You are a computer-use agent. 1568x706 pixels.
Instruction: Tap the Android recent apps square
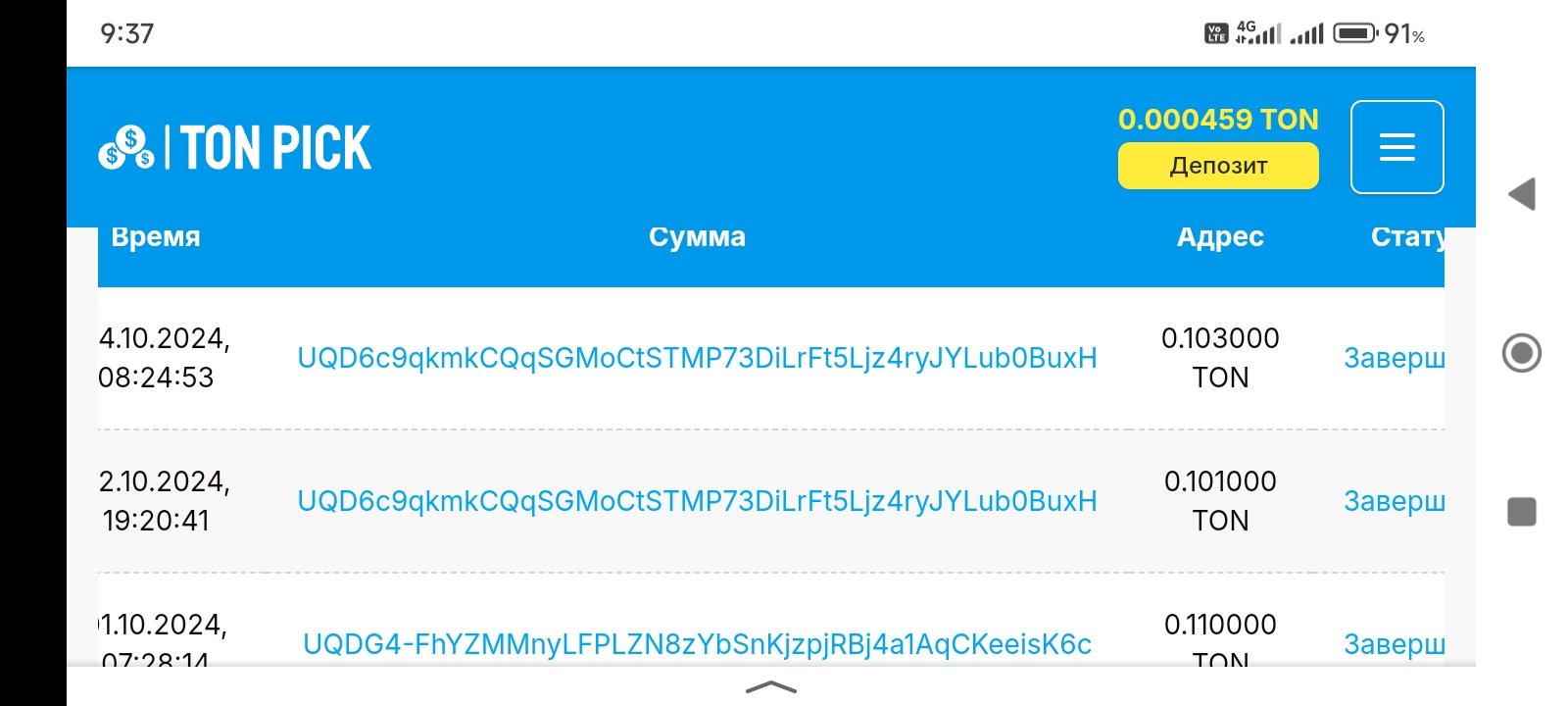(1521, 512)
